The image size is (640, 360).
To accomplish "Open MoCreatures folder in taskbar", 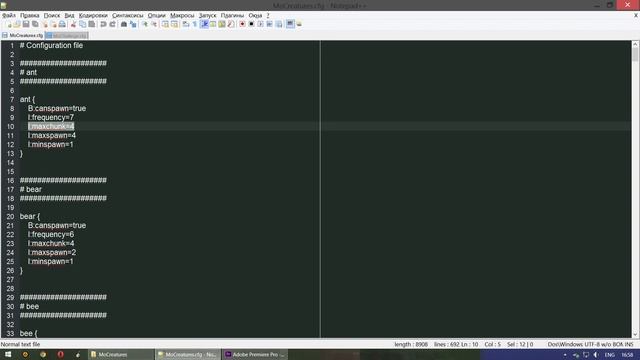I will pyautogui.click(x=121, y=354).
